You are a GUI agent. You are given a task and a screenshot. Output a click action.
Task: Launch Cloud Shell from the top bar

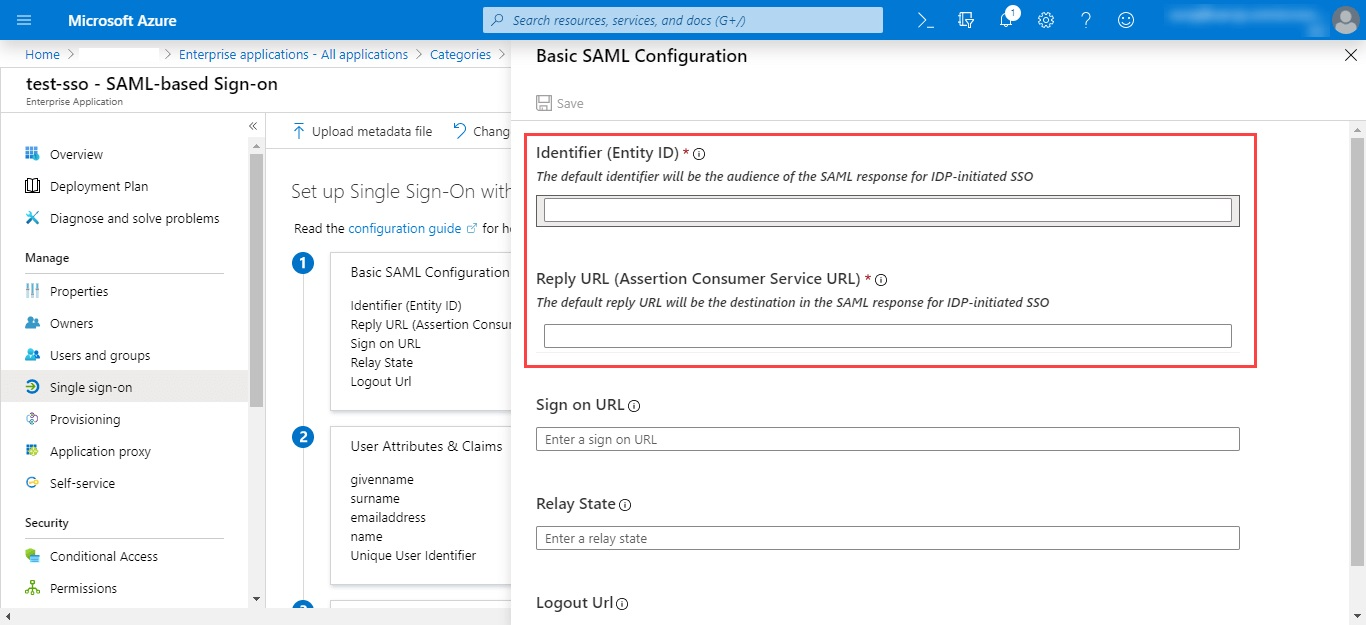coord(926,20)
